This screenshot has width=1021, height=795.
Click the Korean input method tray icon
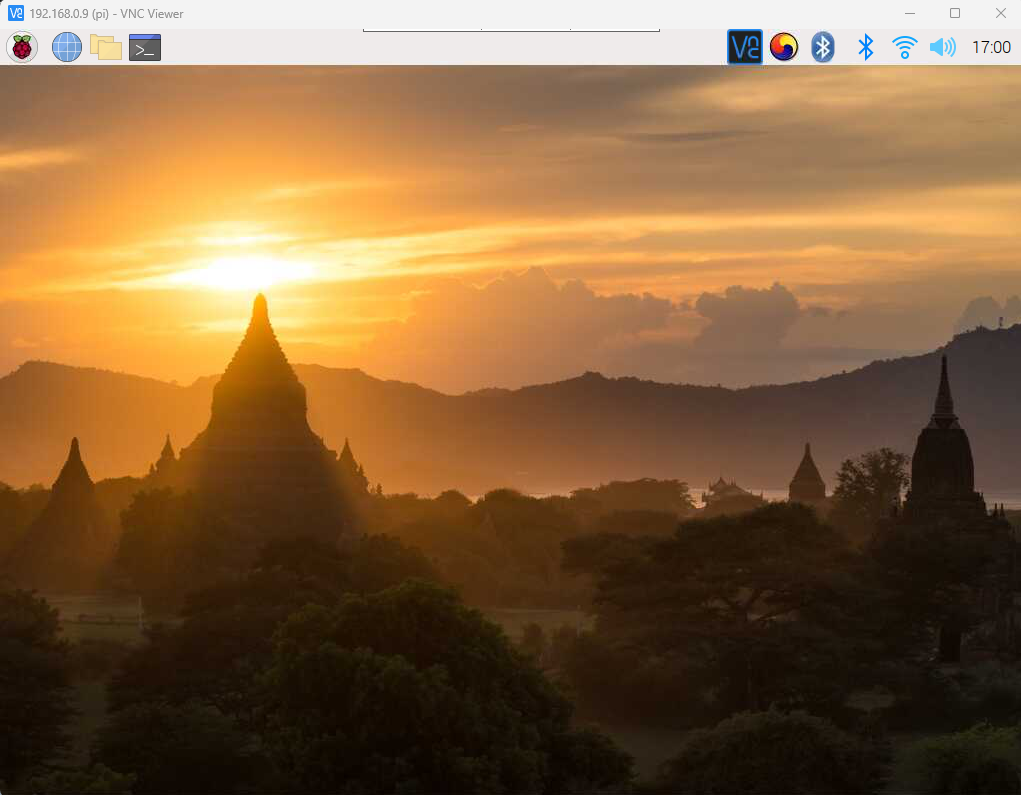click(x=783, y=47)
